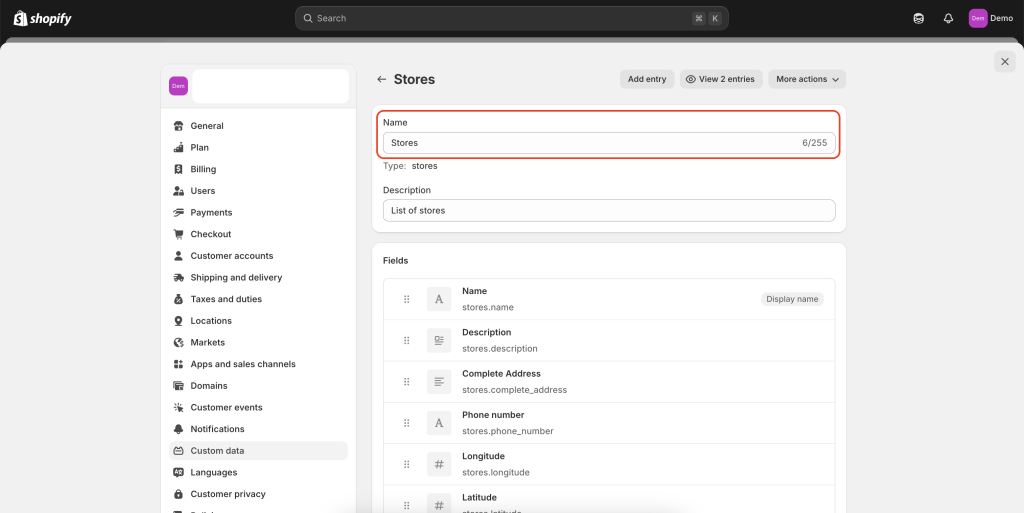This screenshot has width=1024, height=513.
Task: Click the General settings store icon
Action: tap(178, 126)
